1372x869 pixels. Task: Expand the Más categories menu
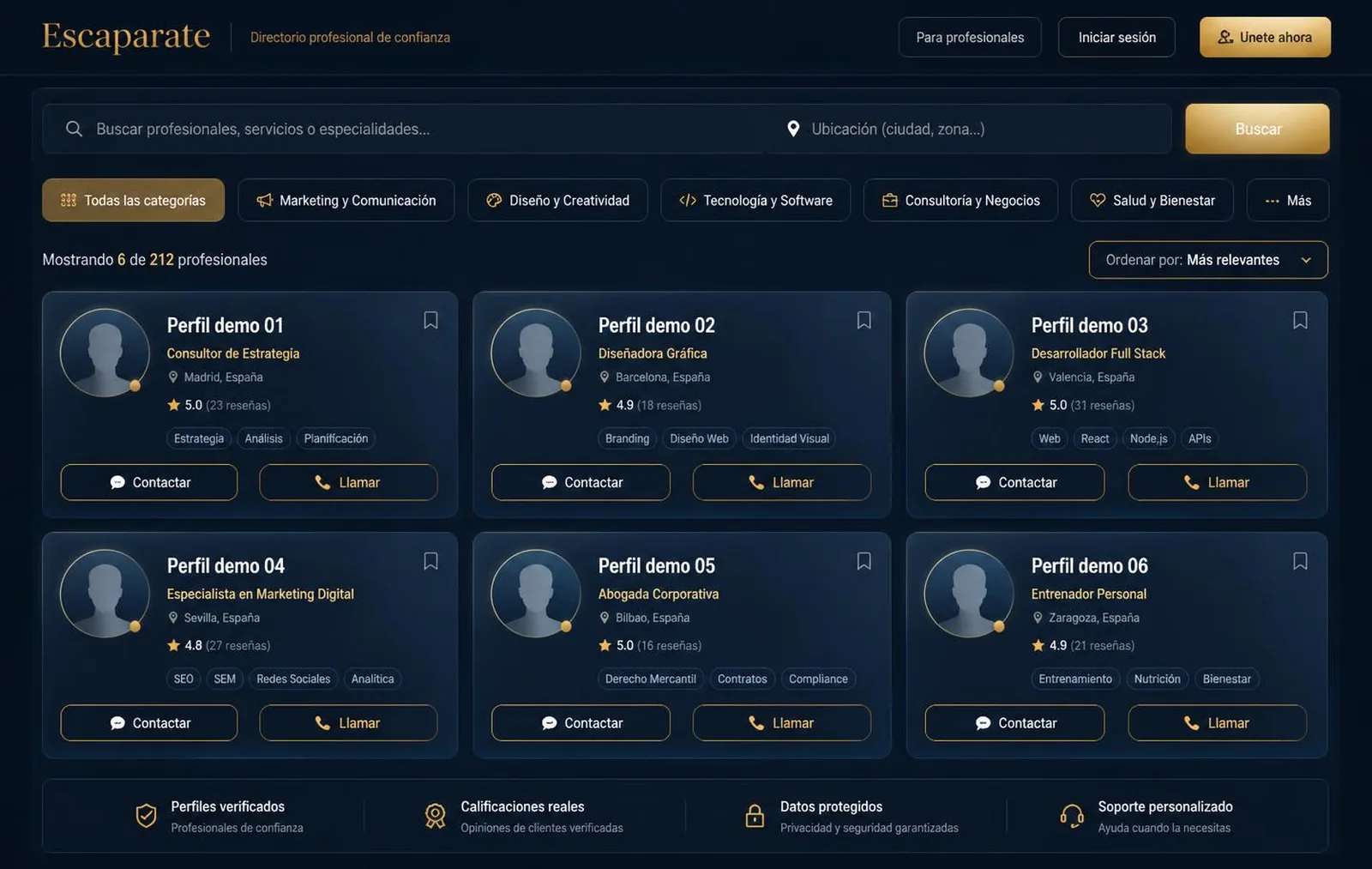click(x=1288, y=200)
